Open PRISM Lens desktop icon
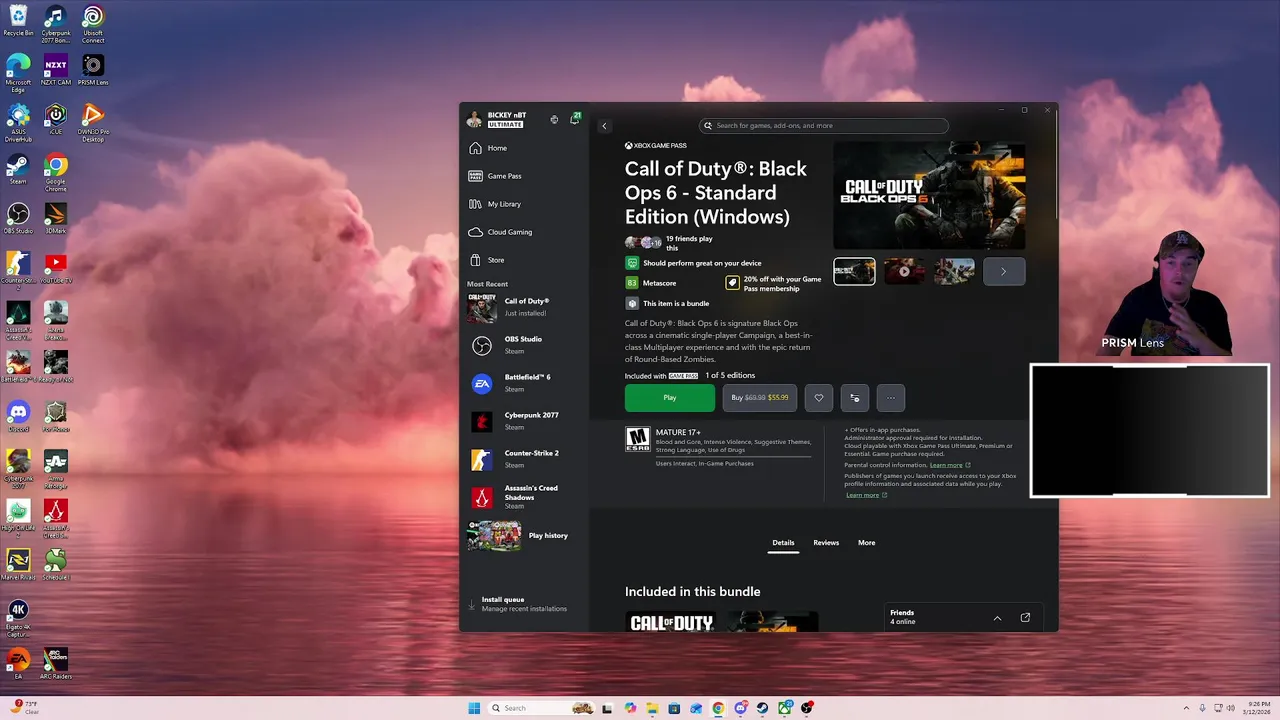 pyautogui.click(x=93, y=71)
